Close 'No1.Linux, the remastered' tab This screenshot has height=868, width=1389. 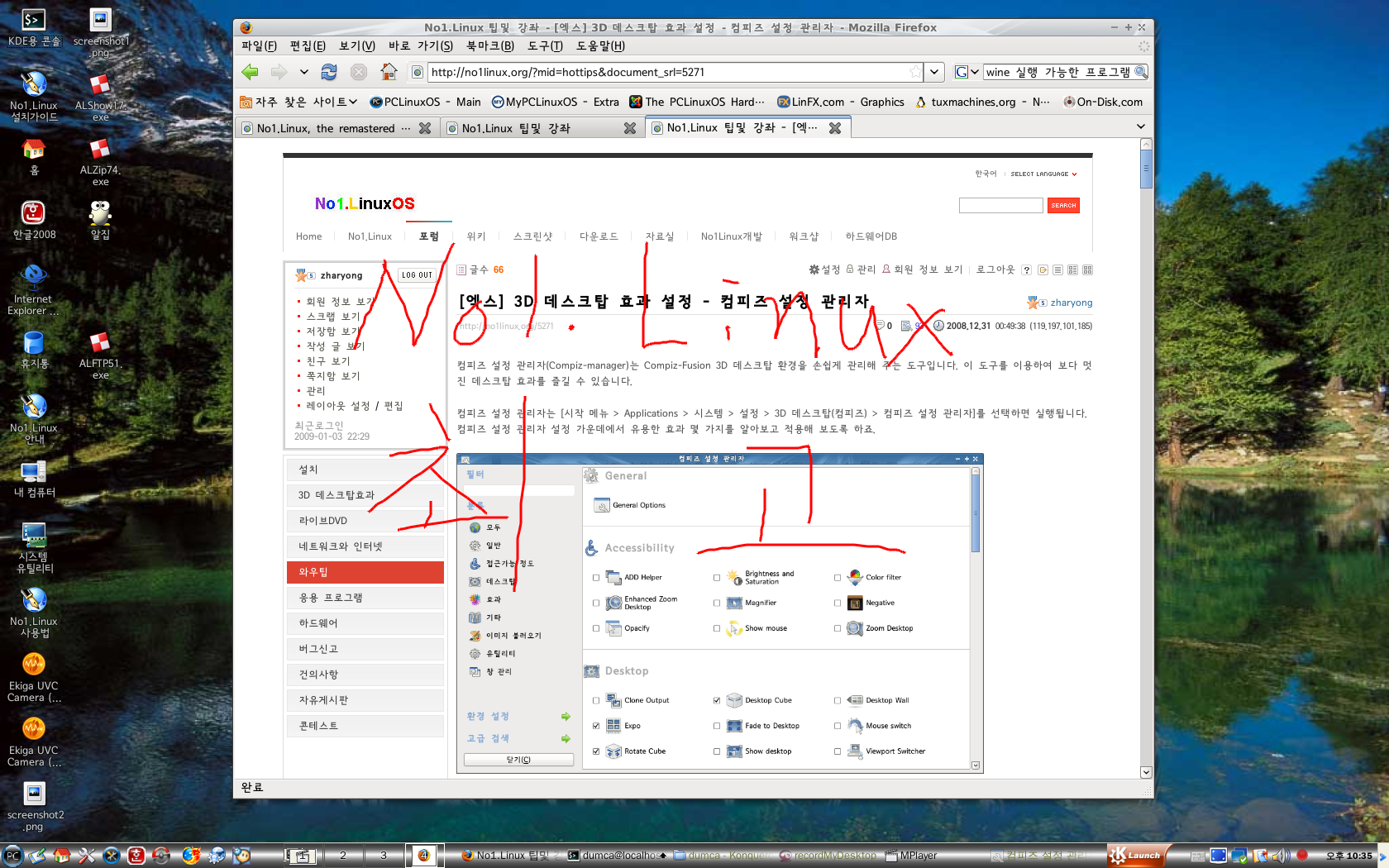coord(425,128)
